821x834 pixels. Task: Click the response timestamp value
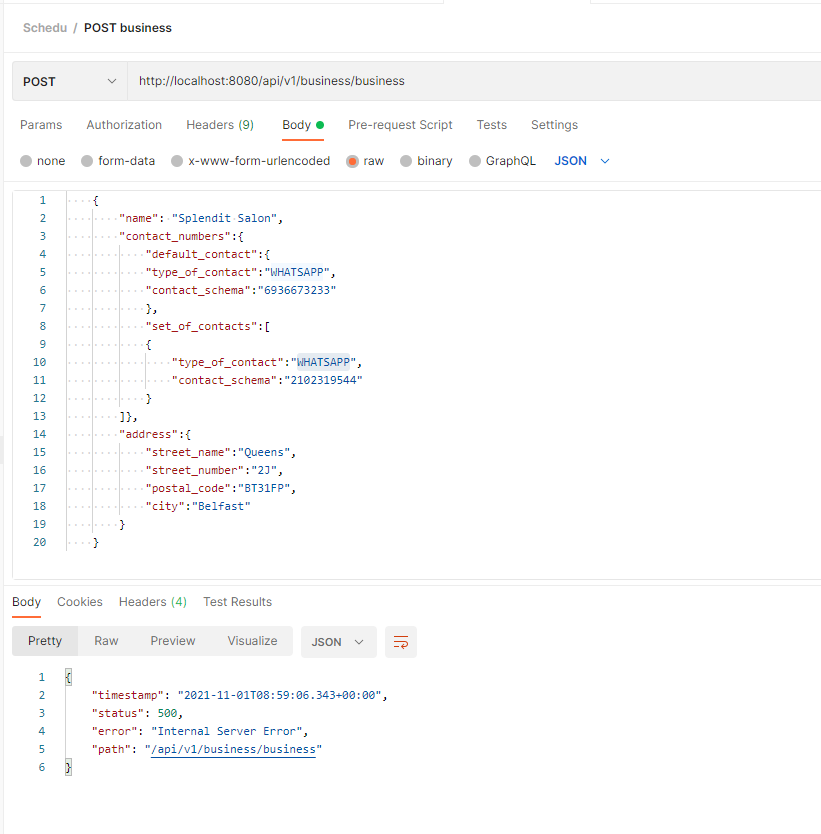pos(279,695)
